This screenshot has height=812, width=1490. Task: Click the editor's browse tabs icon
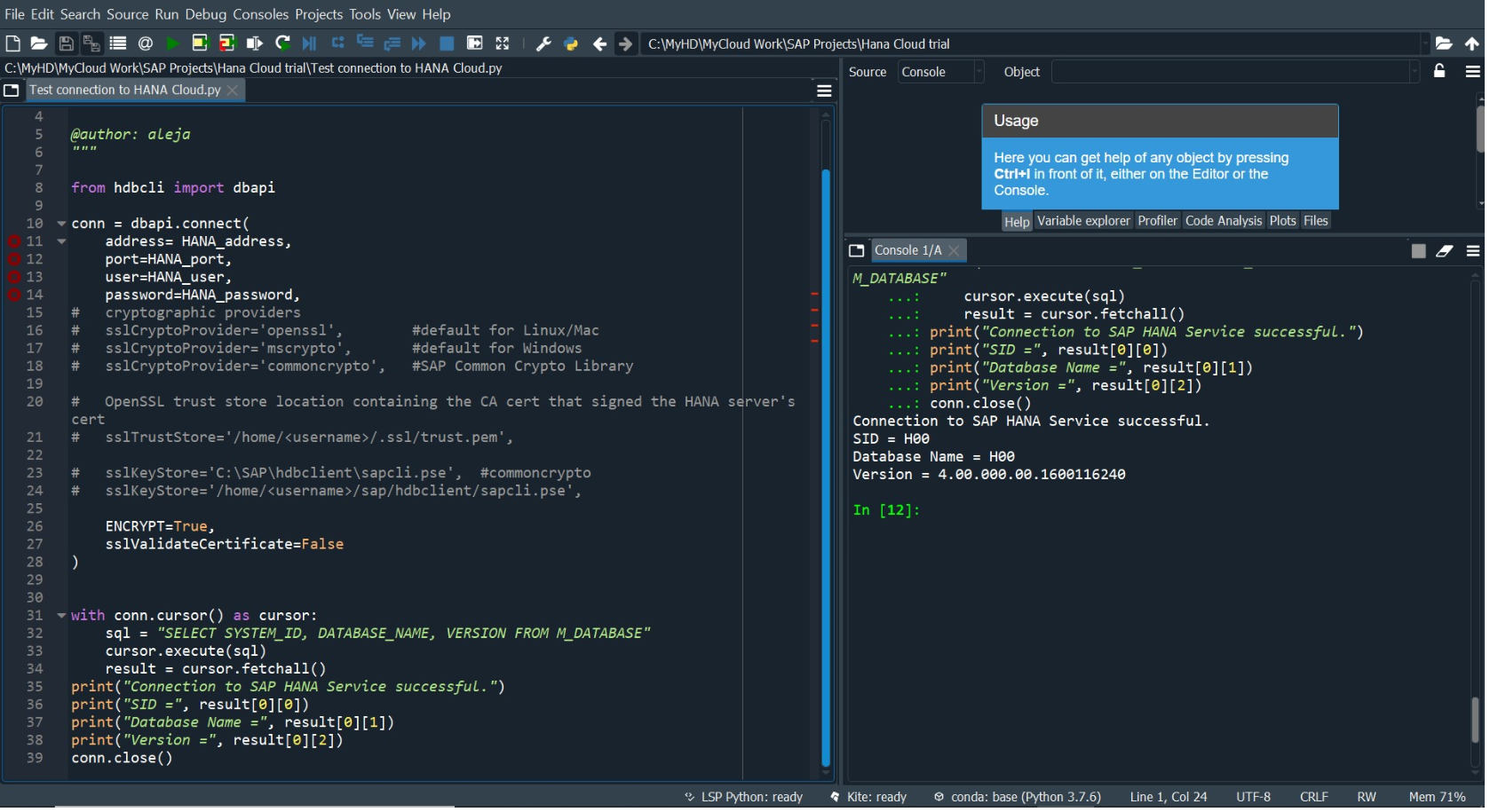click(x=12, y=91)
